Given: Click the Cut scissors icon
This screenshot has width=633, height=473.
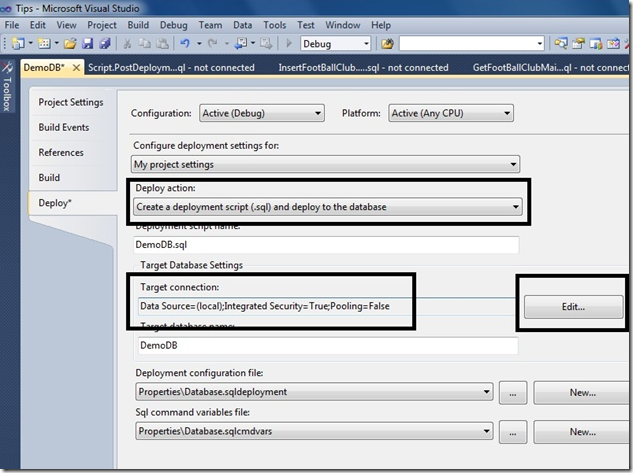Looking at the screenshot, I should point(127,43).
